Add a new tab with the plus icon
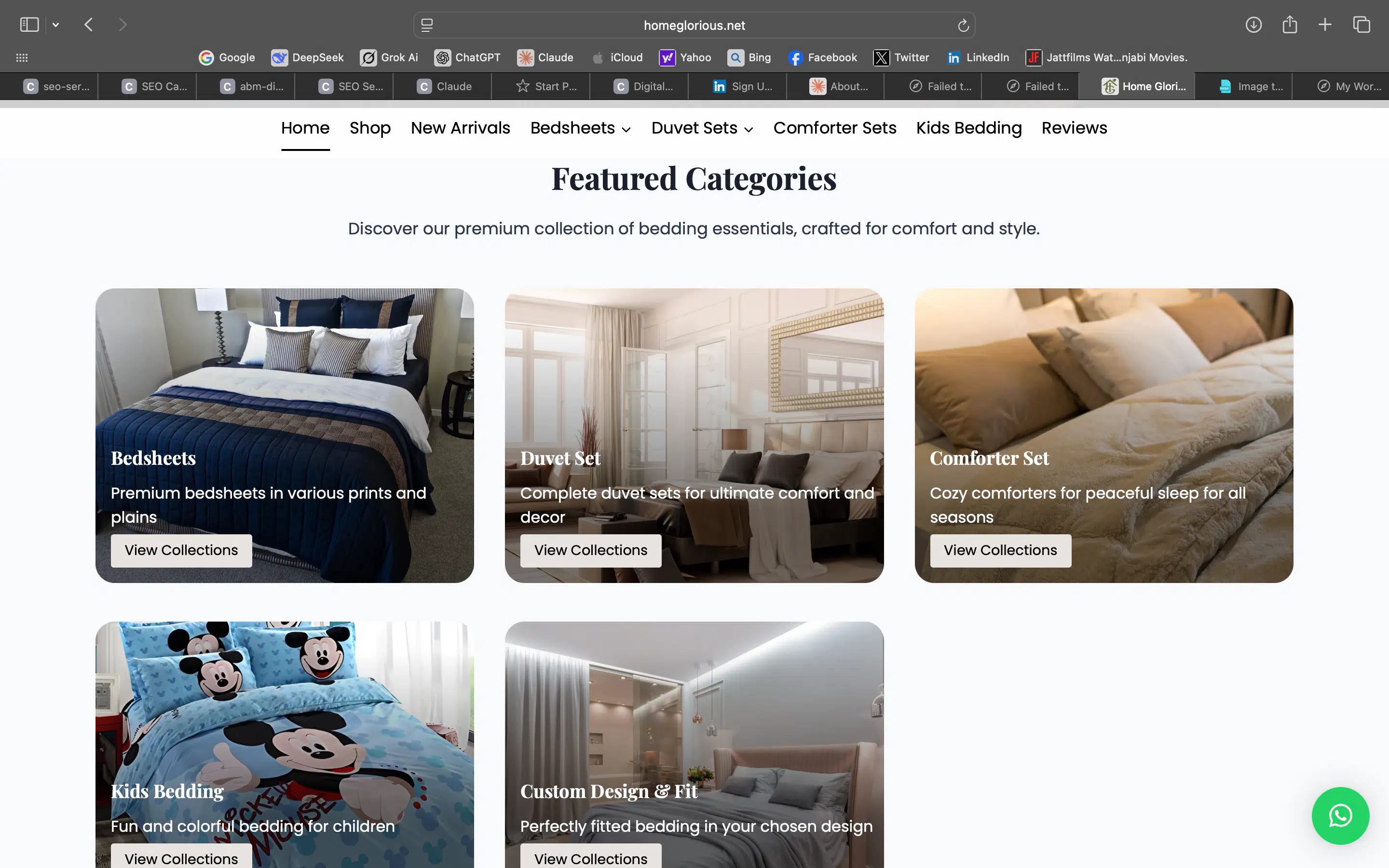1389x868 pixels. click(1325, 25)
